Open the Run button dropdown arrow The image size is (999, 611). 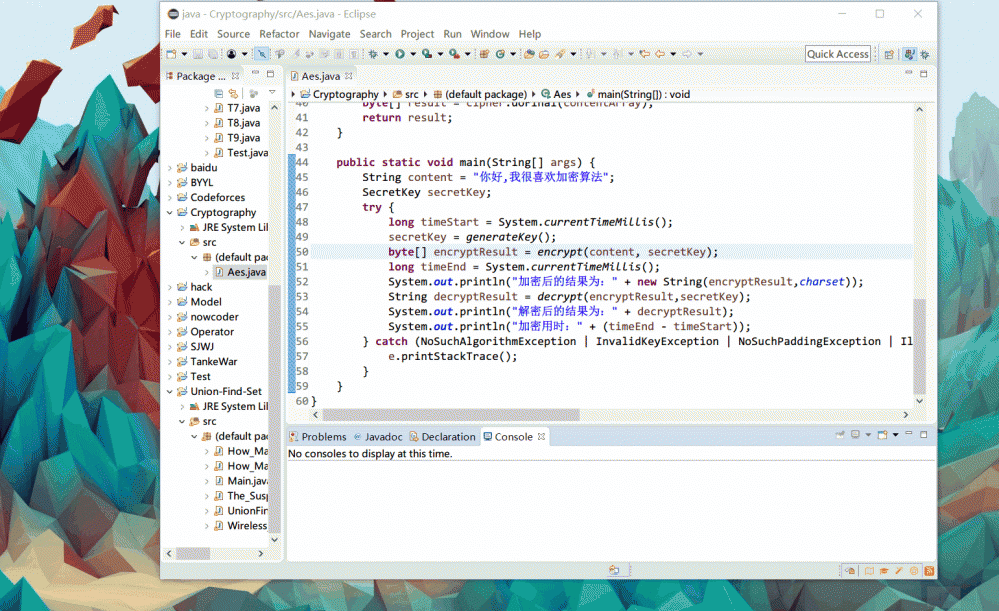411,54
